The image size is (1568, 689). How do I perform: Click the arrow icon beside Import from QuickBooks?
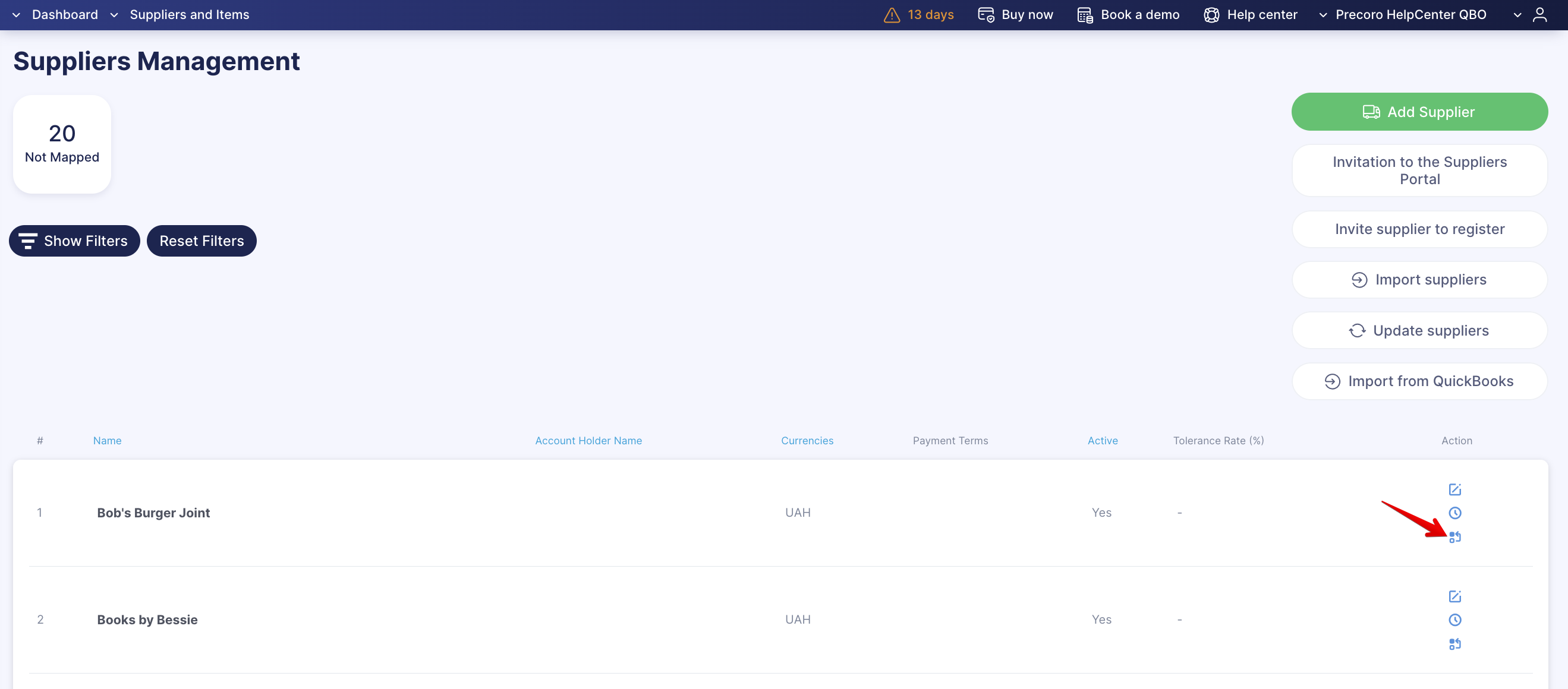tap(1333, 381)
